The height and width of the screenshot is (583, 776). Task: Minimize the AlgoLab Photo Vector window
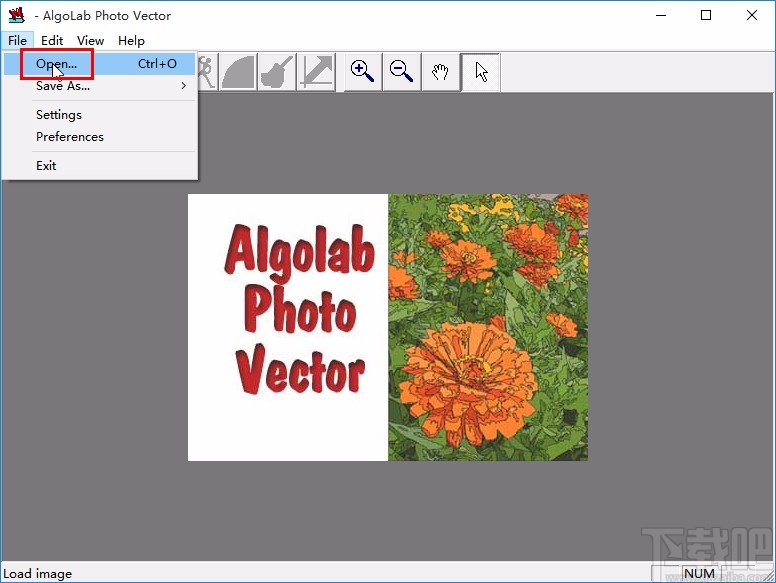click(661, 15)
